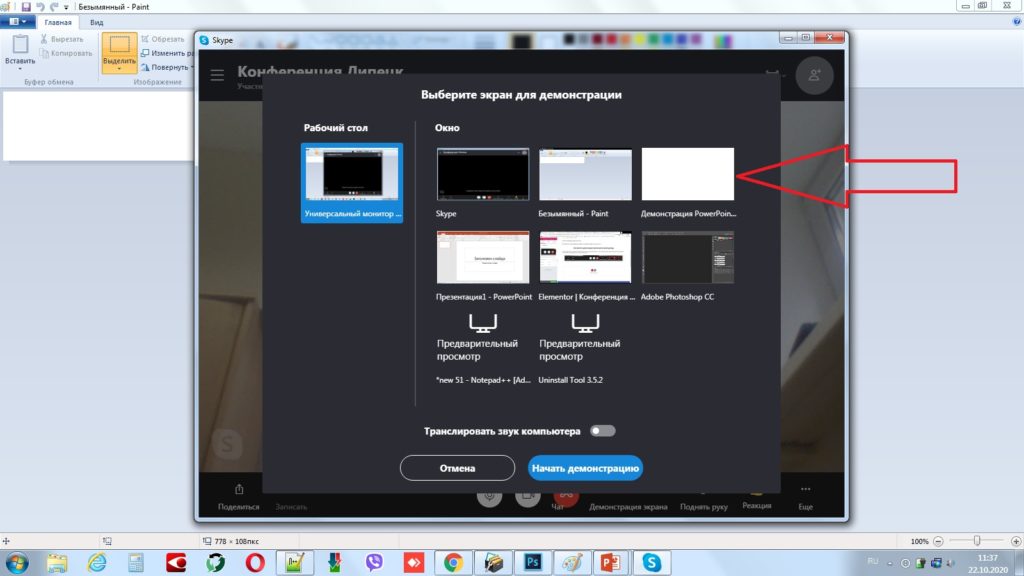Click Копировать in Paint ribbon
Viewport: 1024px width, 576px height.
click(x=66, y=54)
